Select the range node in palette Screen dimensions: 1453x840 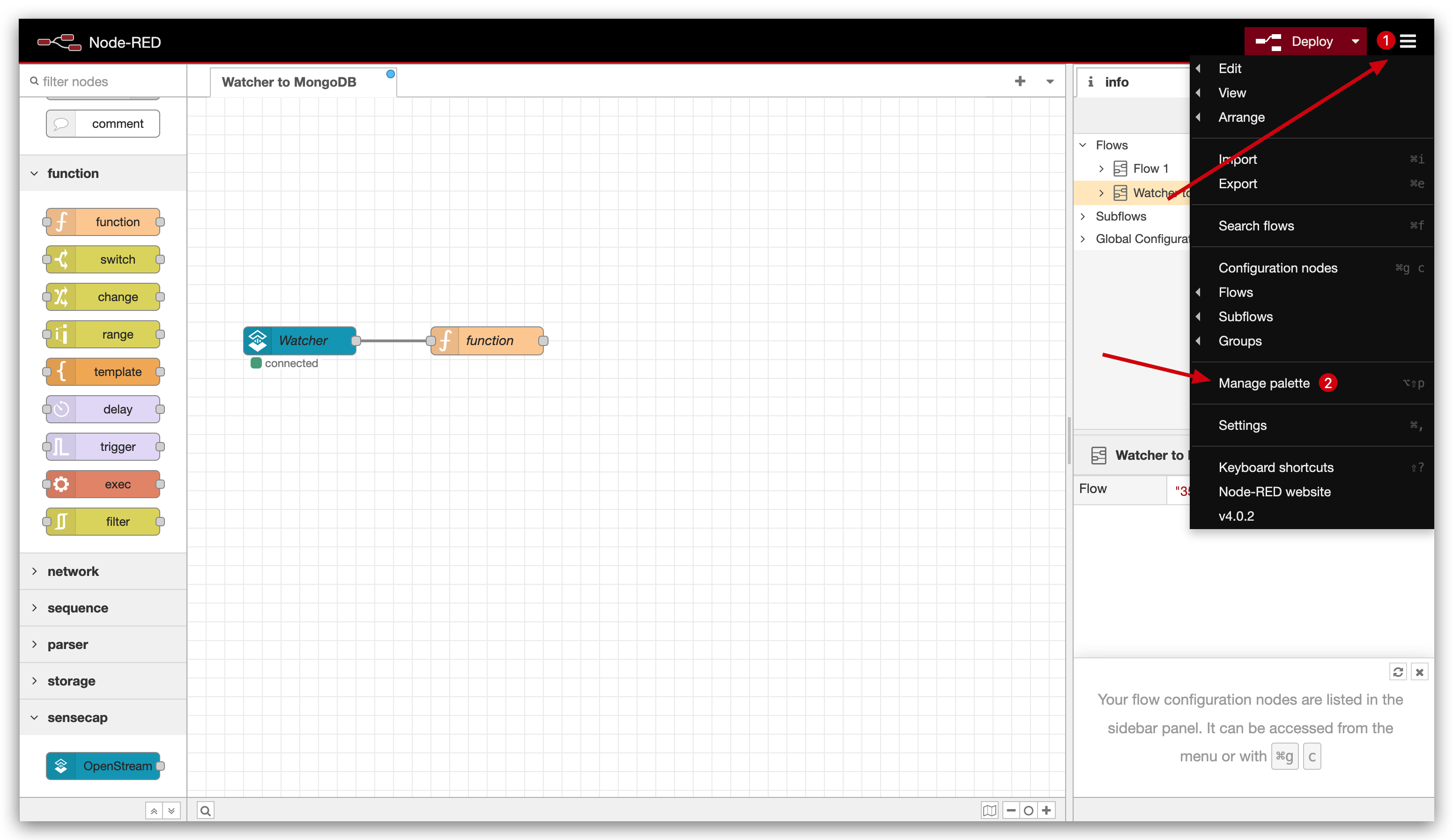tap(103, 334)
